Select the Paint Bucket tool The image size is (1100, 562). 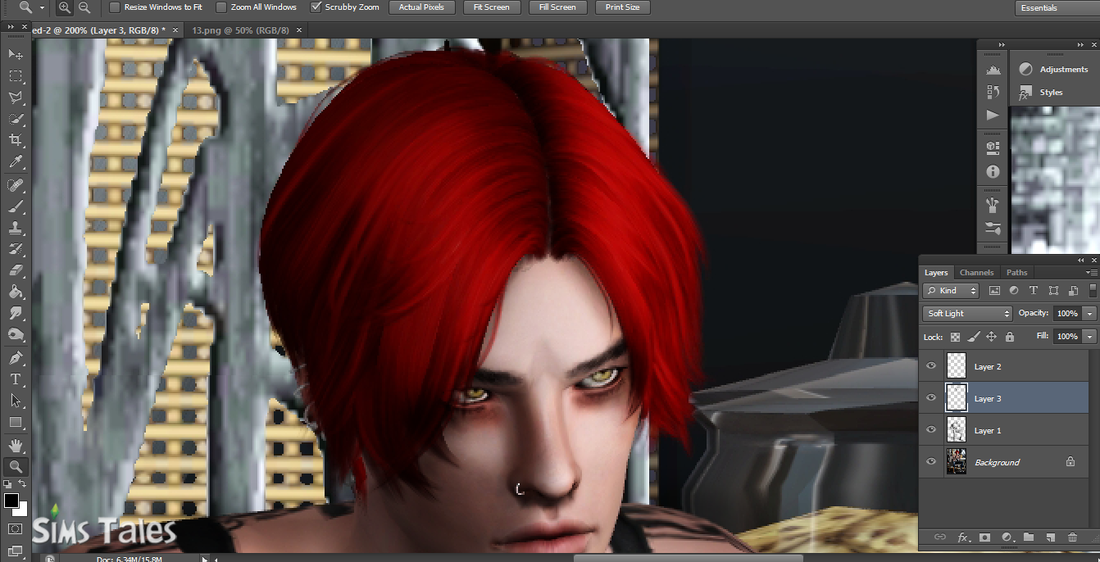[x=15, y=292]
